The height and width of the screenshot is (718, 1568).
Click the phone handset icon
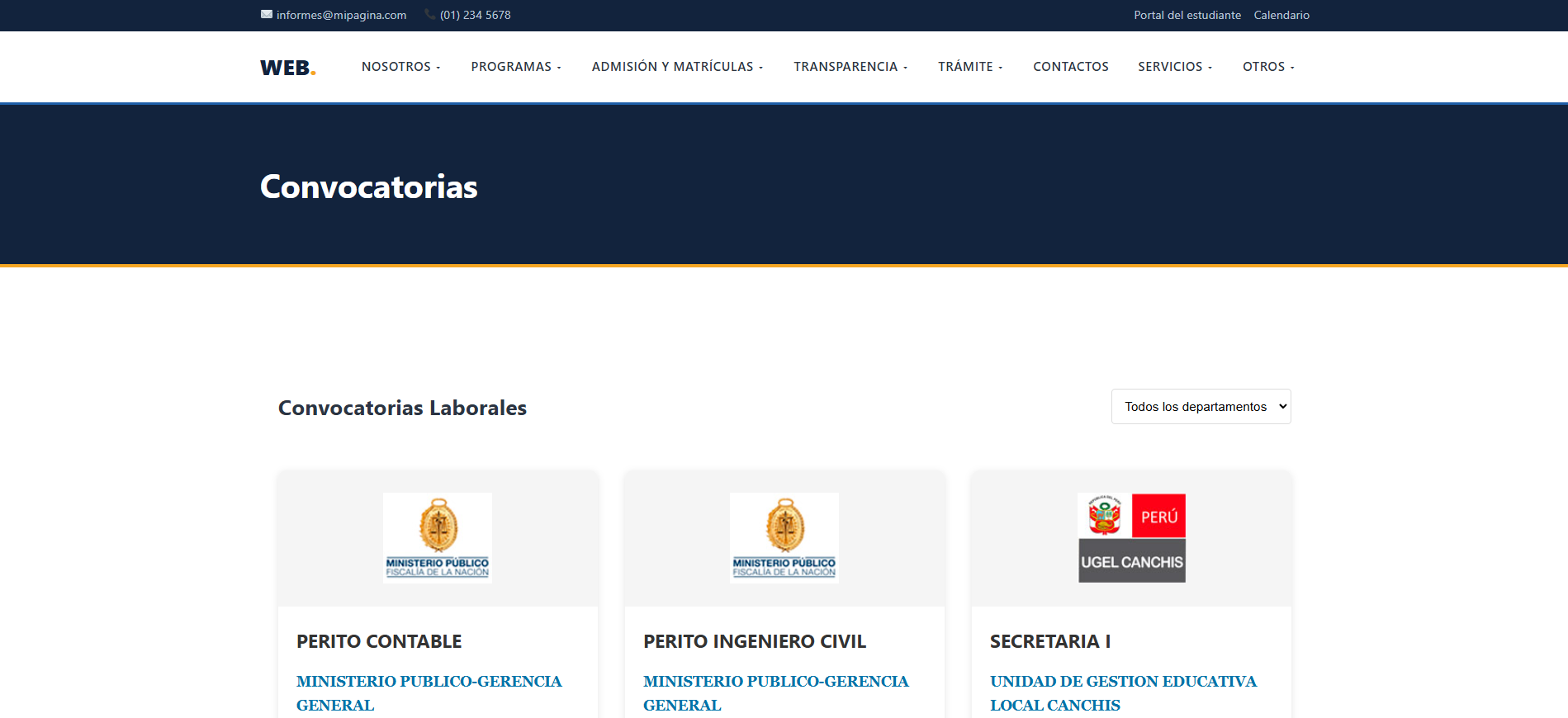pos(430,14)
